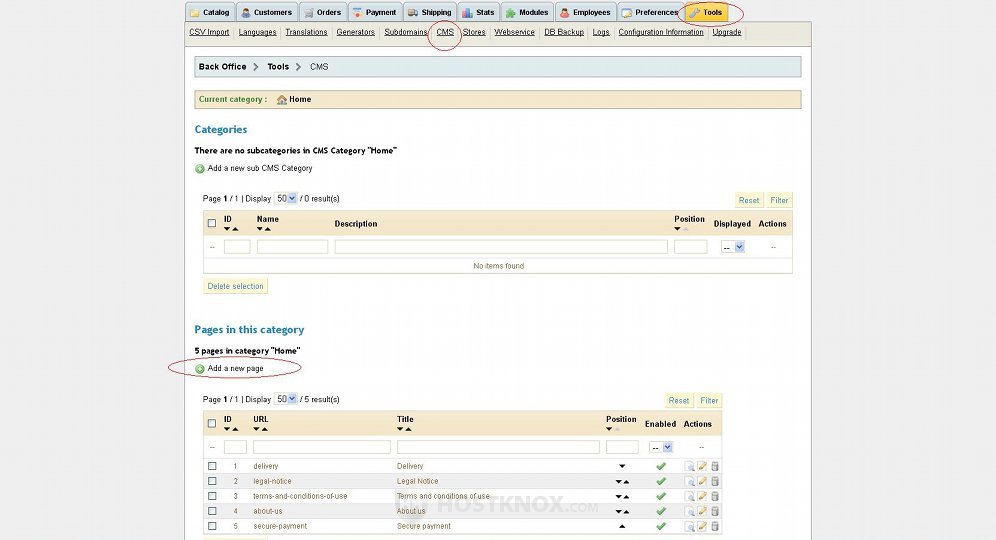Open the Catalog tab

[x=210, y=12]
